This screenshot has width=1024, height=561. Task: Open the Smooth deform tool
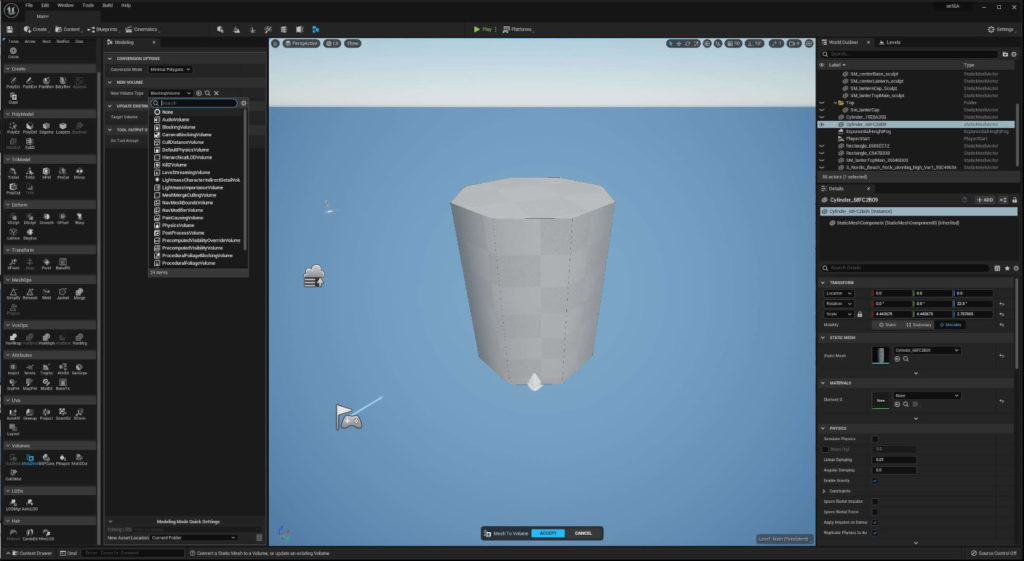pos(46,219)
